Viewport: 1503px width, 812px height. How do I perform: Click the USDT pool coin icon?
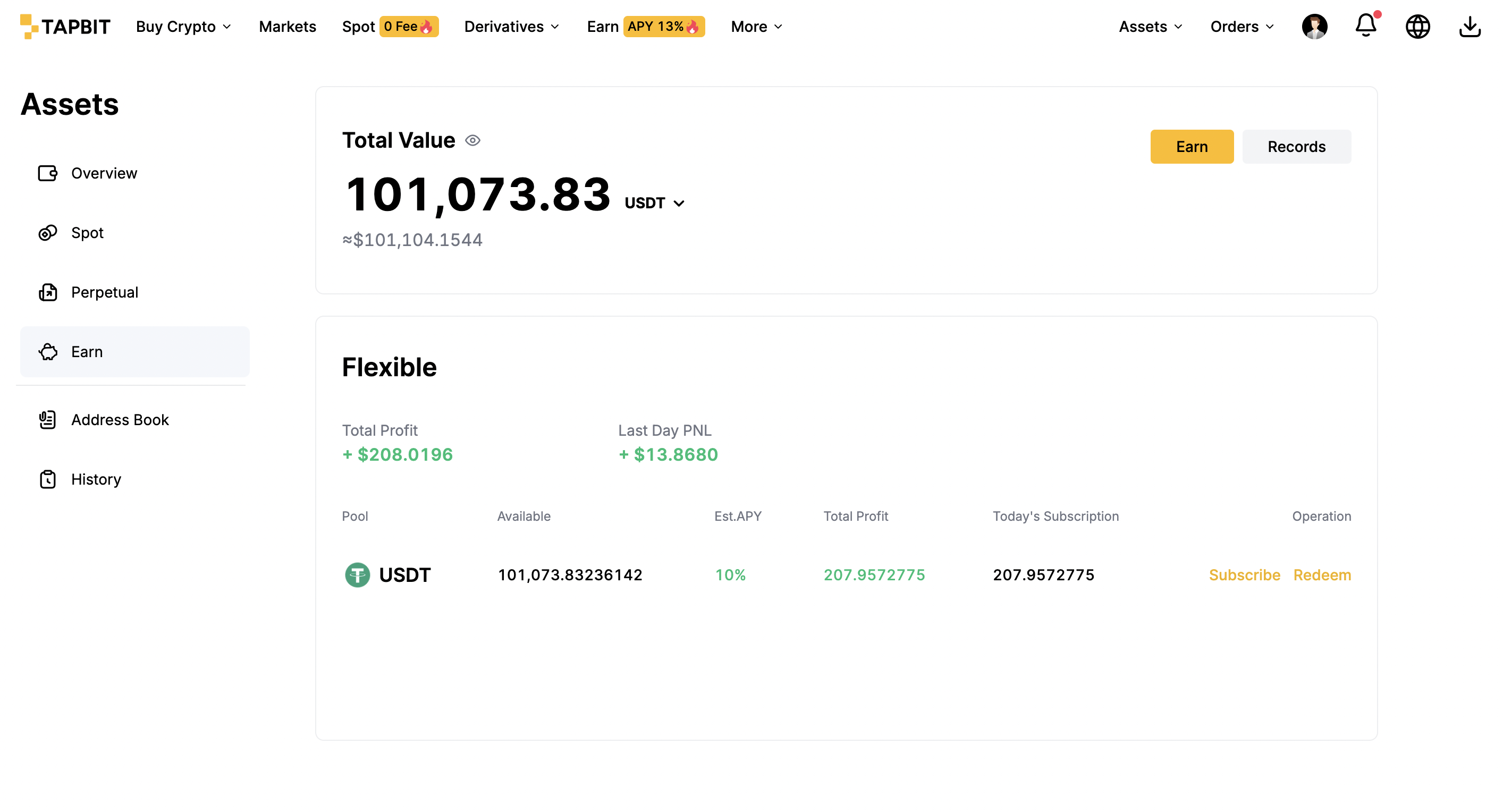357,575
